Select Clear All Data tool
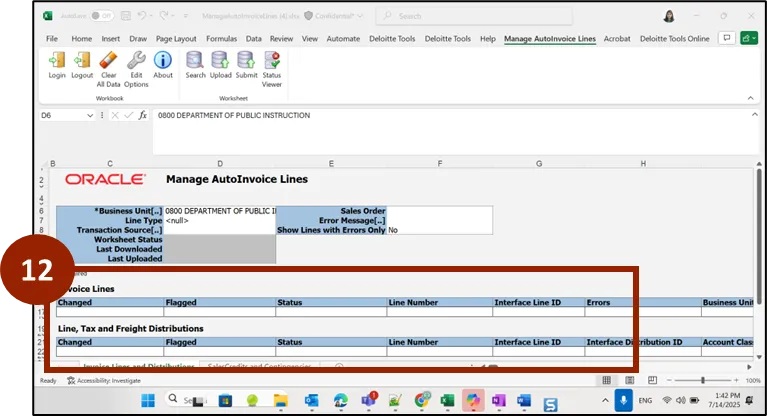This screenshot has width=767, height=416. 109,64
